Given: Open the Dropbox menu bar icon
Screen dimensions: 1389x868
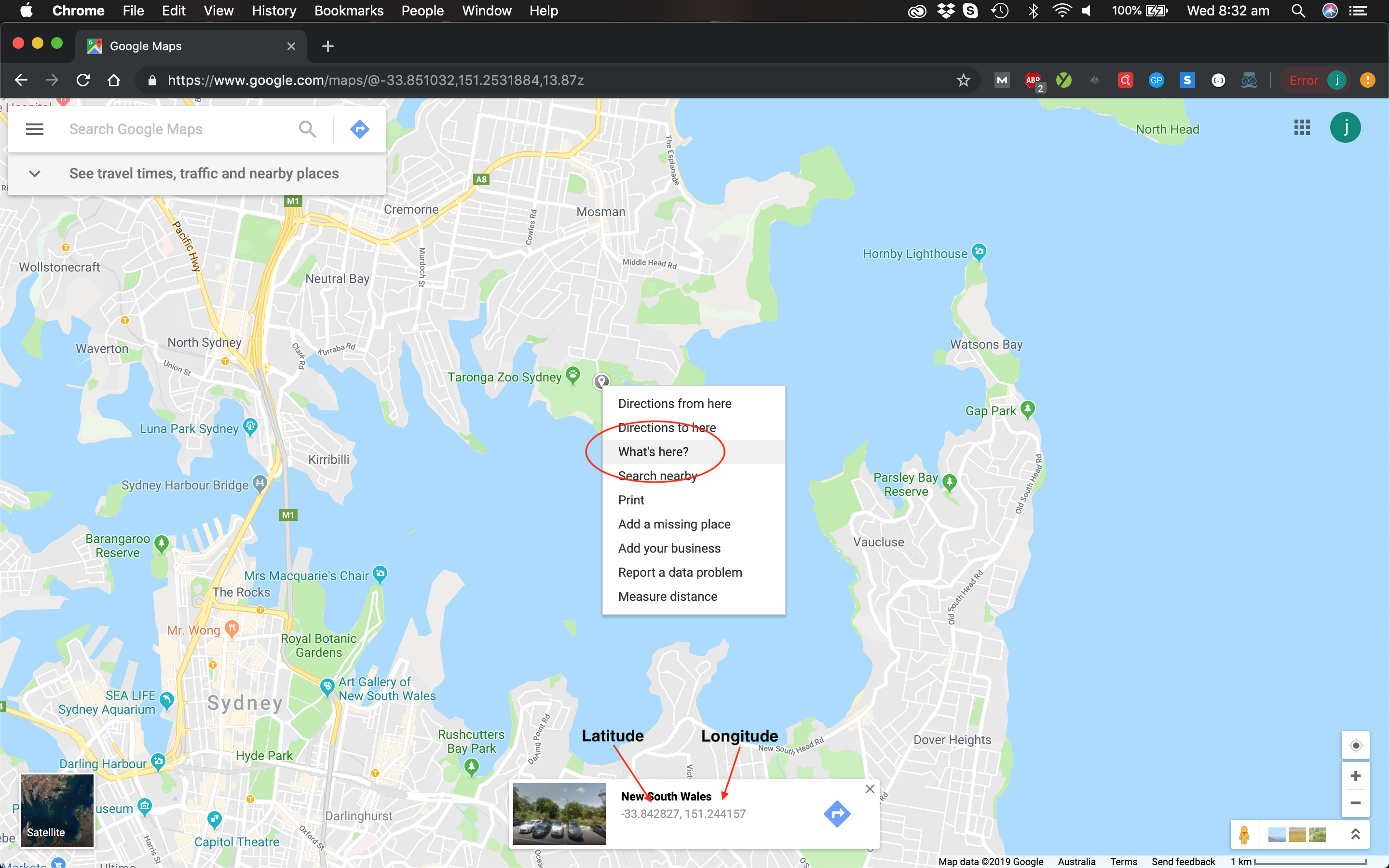Looking at the screenshot, I should pyautogui.click(x=945, y=11).
